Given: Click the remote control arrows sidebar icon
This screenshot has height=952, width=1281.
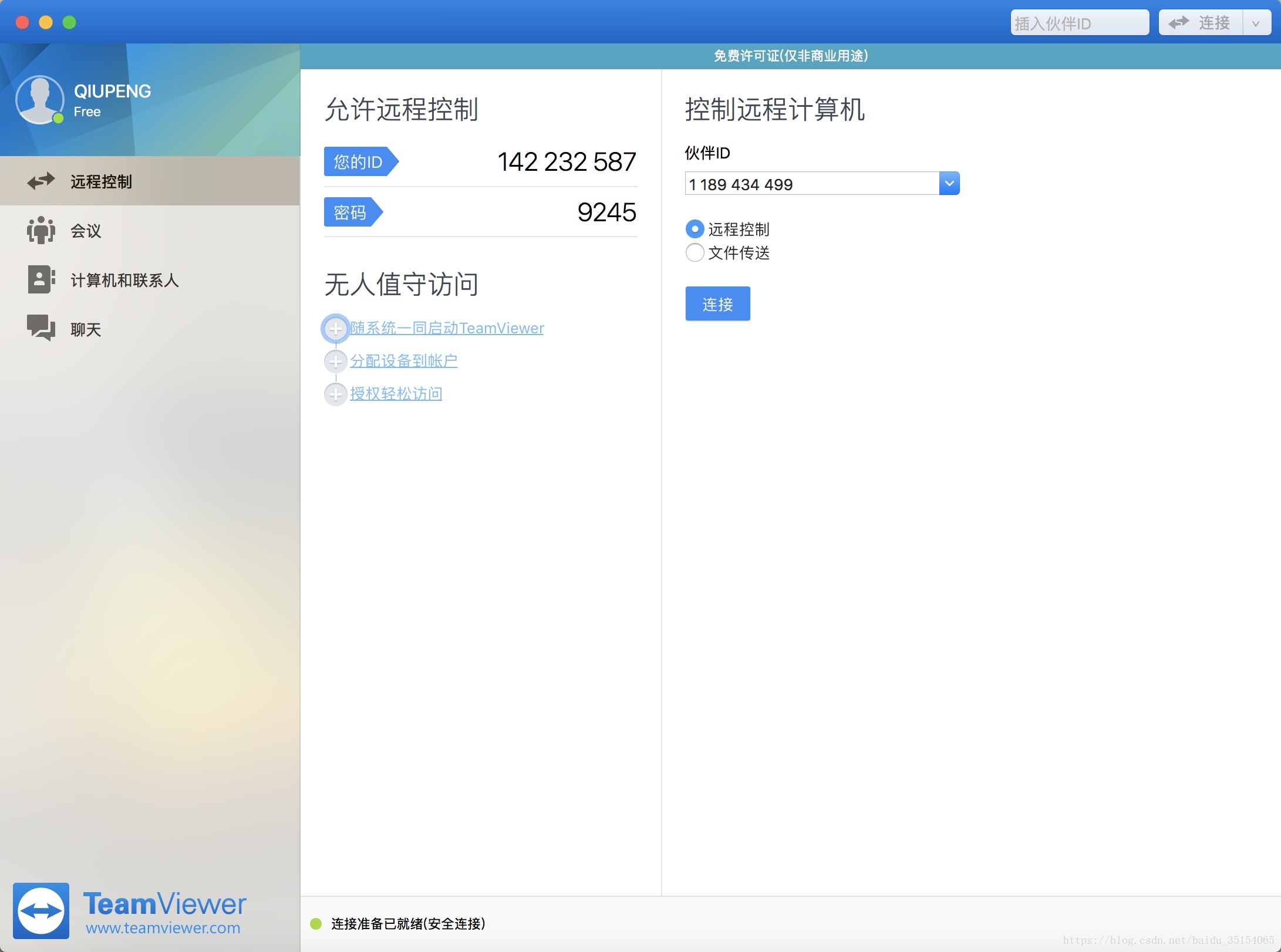Looking at the screenshot, I should tap(41, 181).
